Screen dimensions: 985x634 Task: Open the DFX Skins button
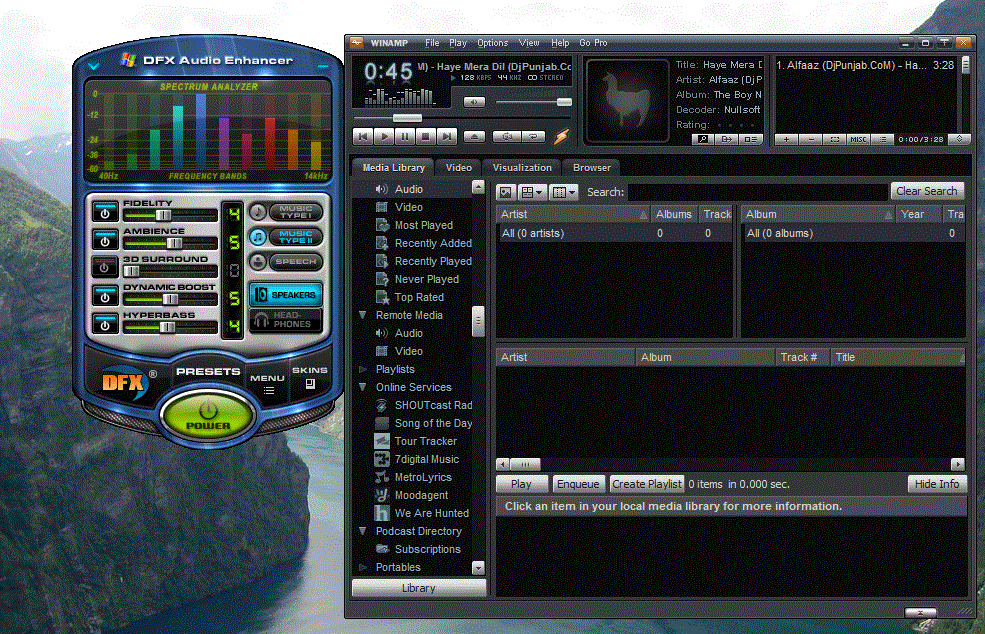point(310,377)
